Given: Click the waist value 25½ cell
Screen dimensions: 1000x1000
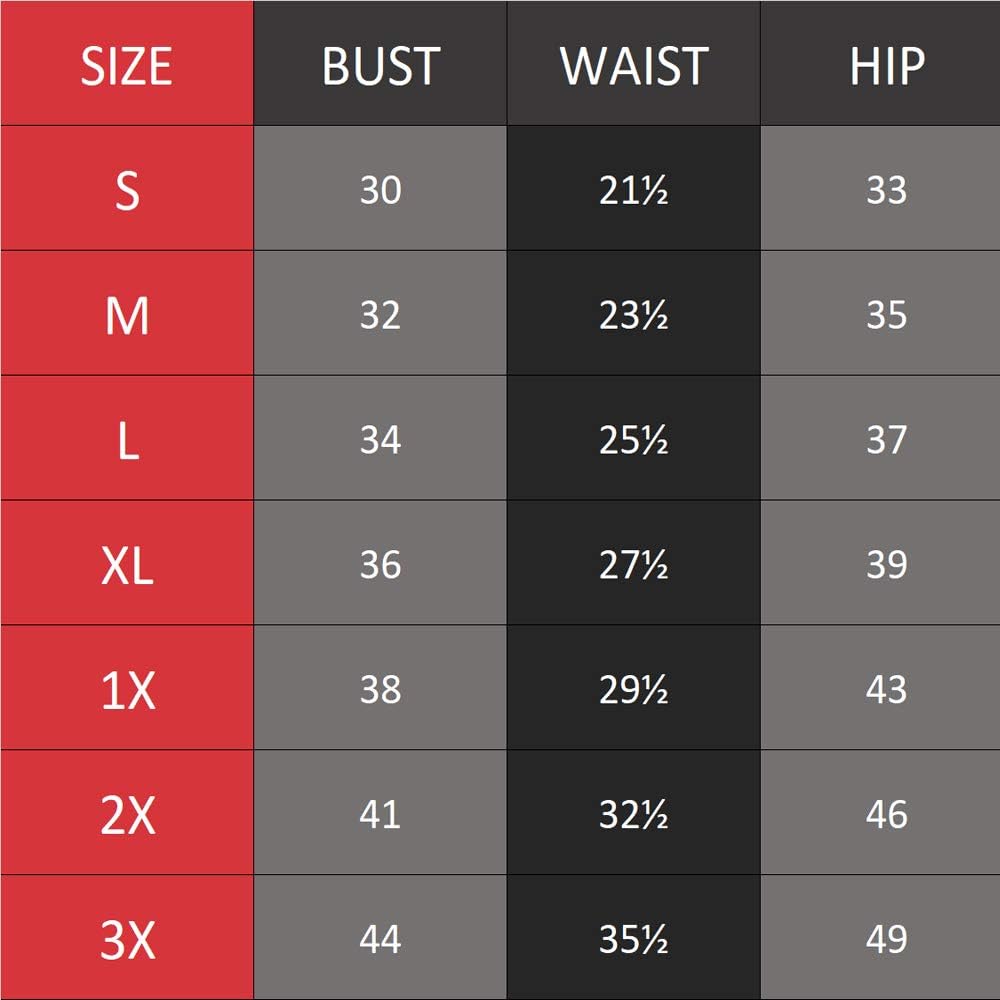Looking at the screenshot, I should 633,440.
